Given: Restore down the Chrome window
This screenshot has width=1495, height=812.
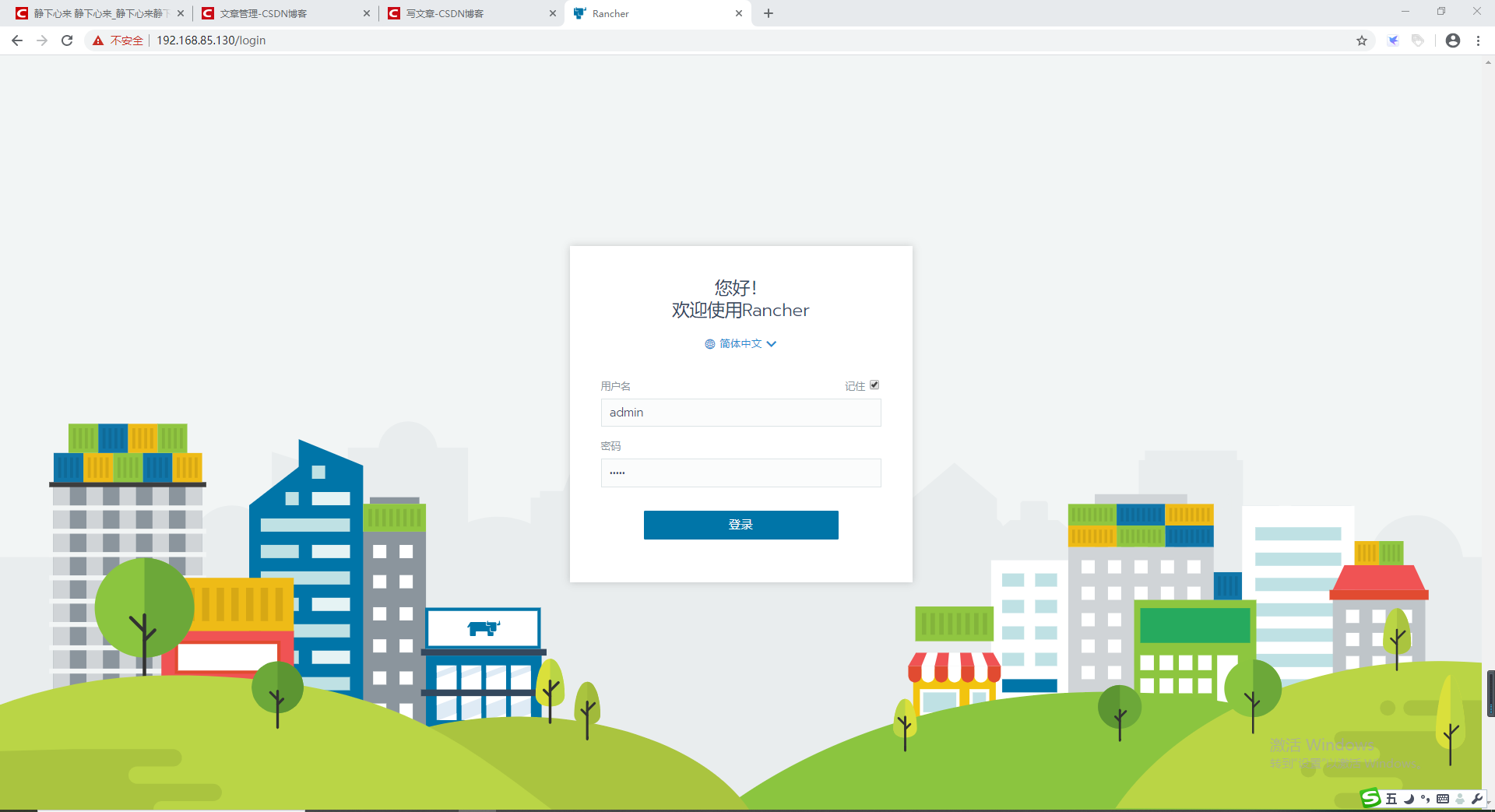Looking at the screenshot, I should pos(1441,12).
